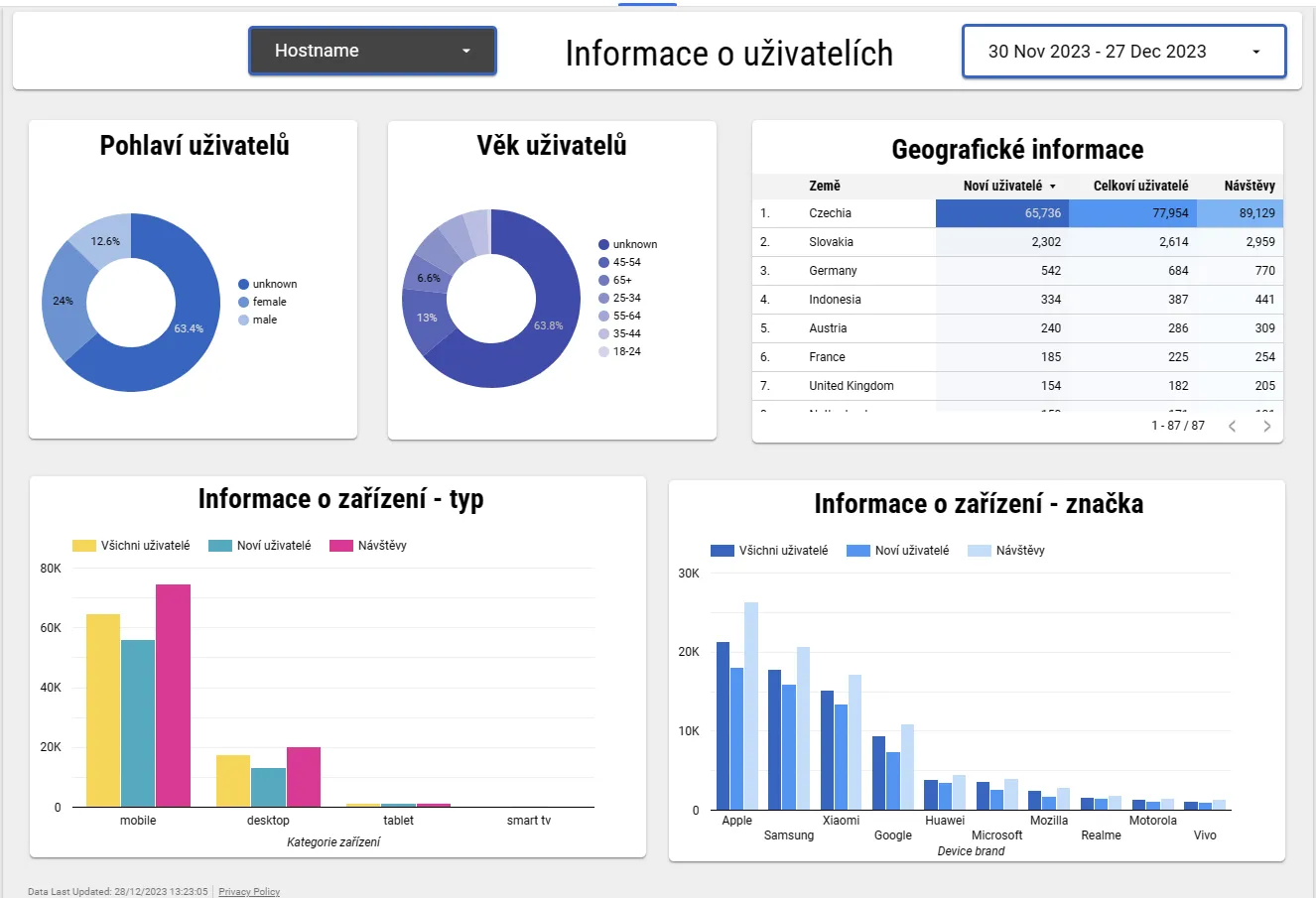1316x898 pixels.
Task: Go to previous page of geographic table
Action: (x=1233, y=426)
